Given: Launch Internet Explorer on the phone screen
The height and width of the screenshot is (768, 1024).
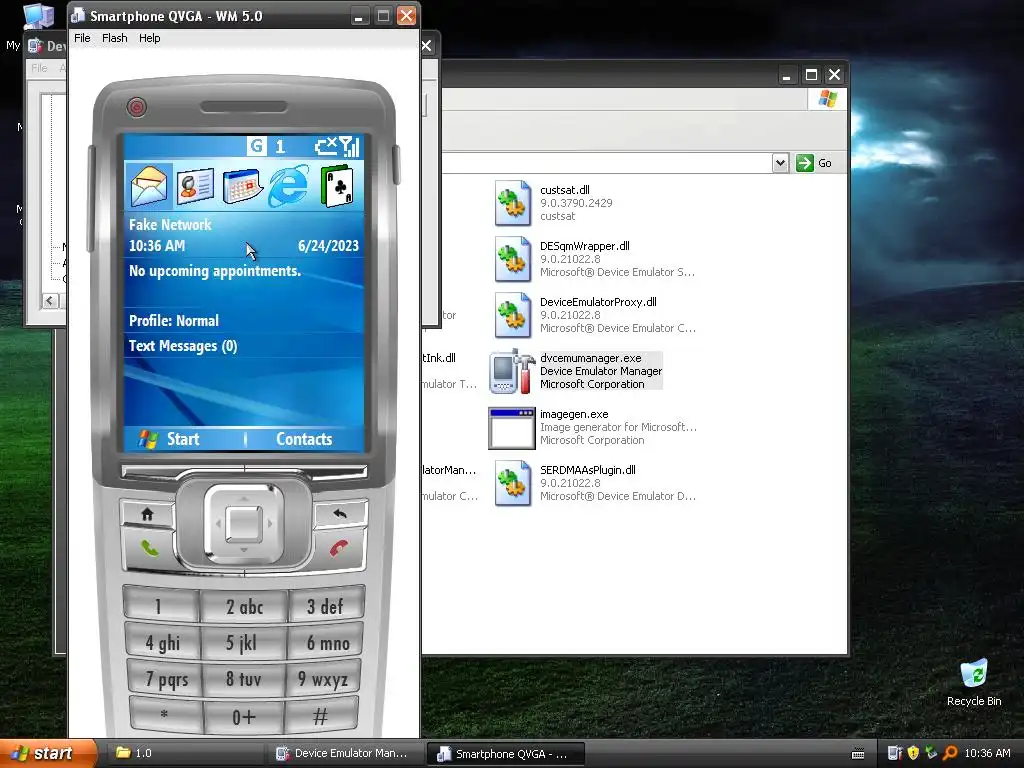Looking at the screenshot, I should pyautogui.click(x=288, y=186).
